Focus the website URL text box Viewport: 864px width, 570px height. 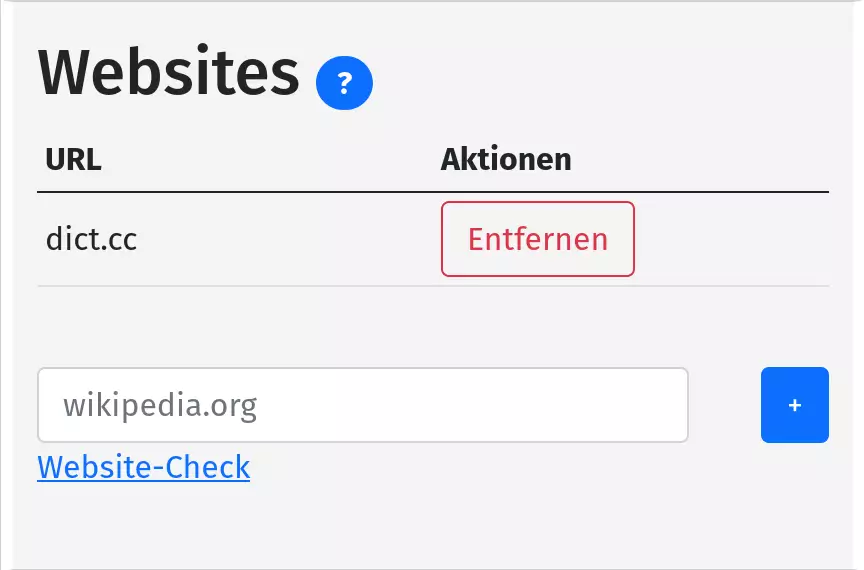(x=362, y=405)
